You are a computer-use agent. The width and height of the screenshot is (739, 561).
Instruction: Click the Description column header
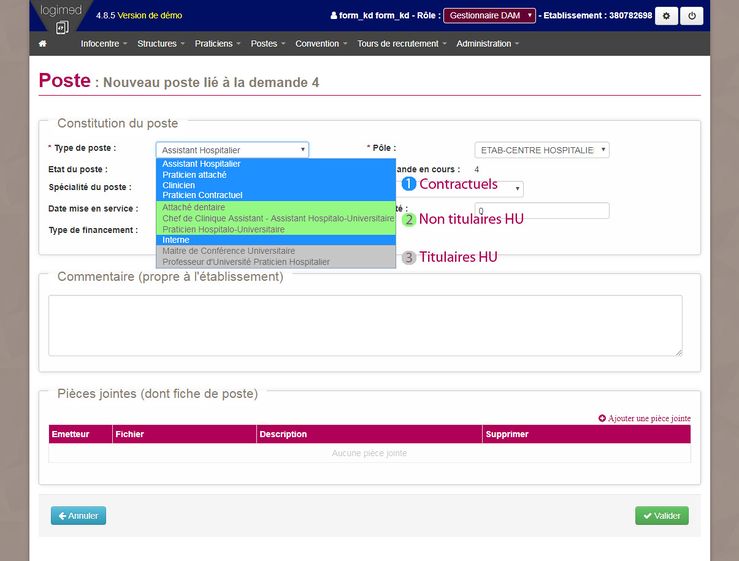point(370,434)
